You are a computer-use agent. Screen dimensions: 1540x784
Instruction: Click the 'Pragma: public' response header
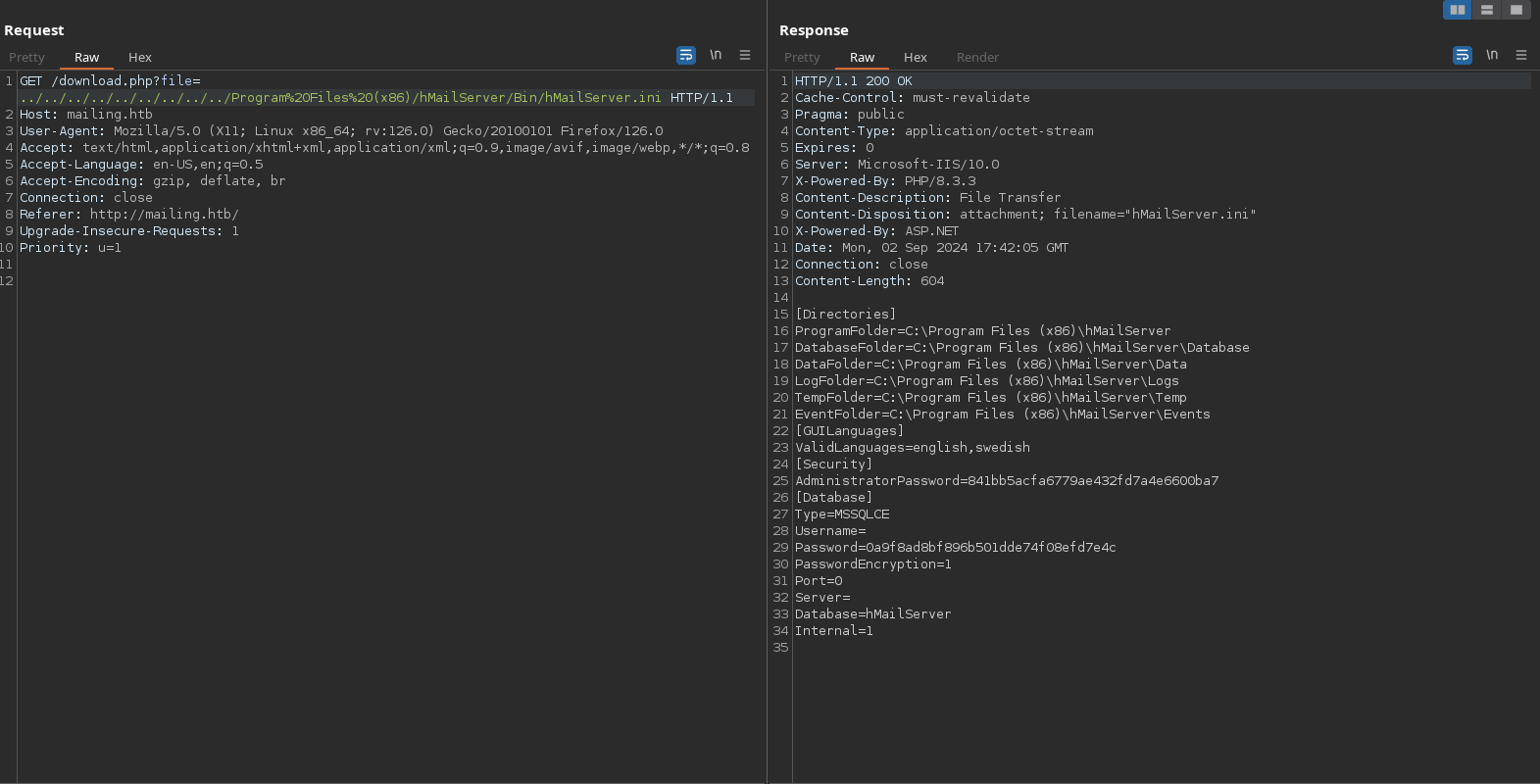[850, 115]
